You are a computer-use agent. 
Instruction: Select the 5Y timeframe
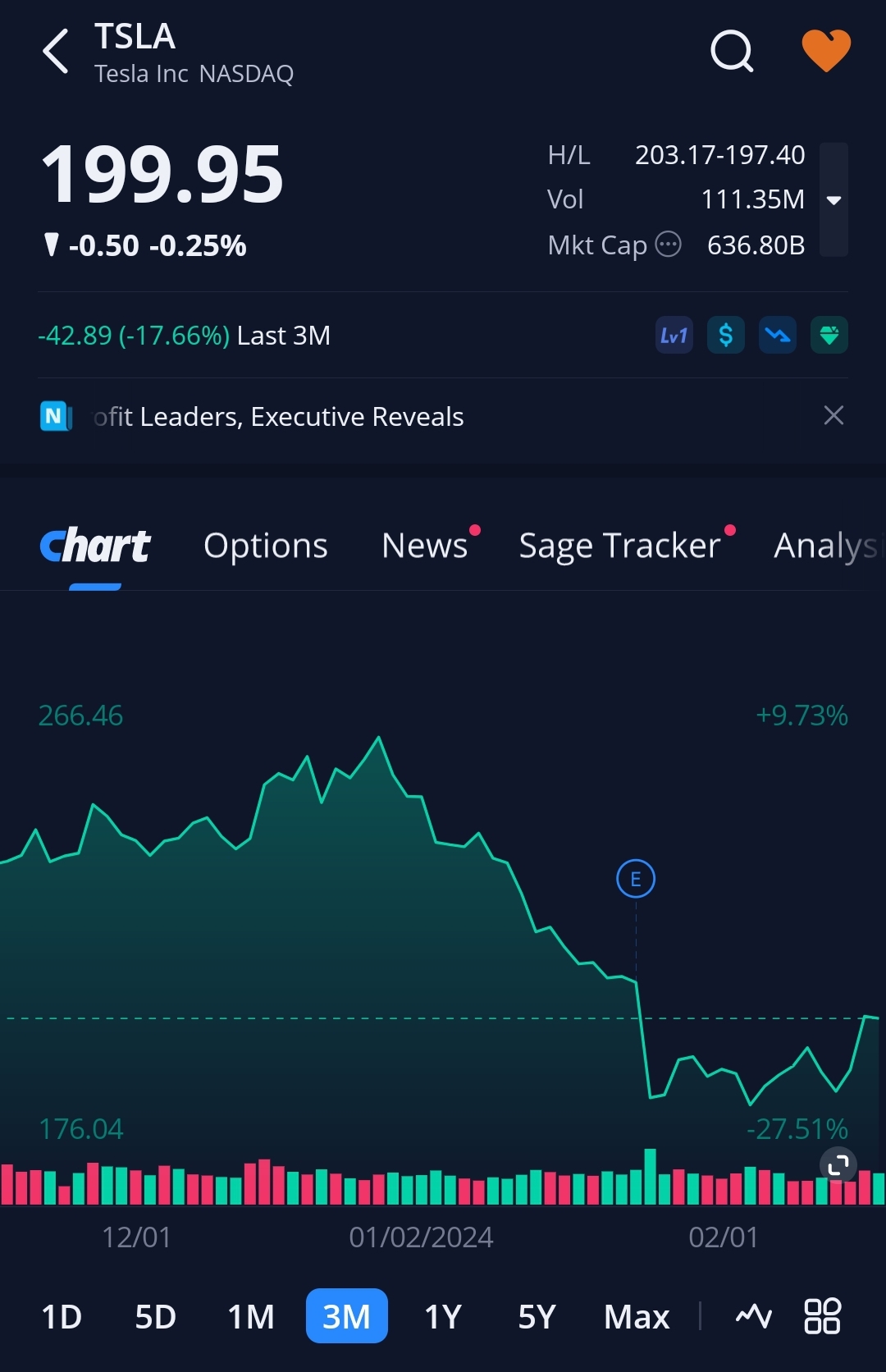tap(537, 1316)
